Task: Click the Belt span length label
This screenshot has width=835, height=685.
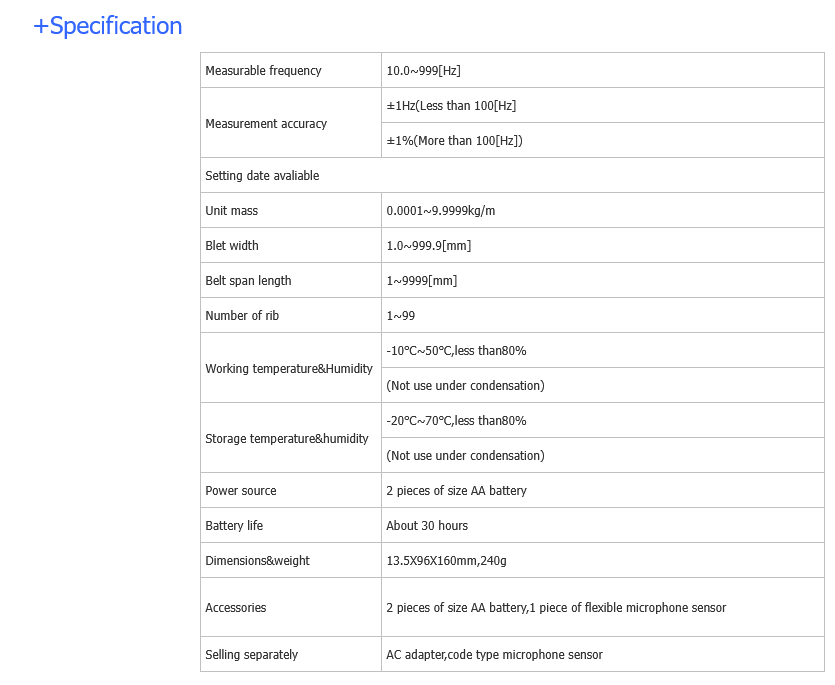Action: [x=248, y=281]
